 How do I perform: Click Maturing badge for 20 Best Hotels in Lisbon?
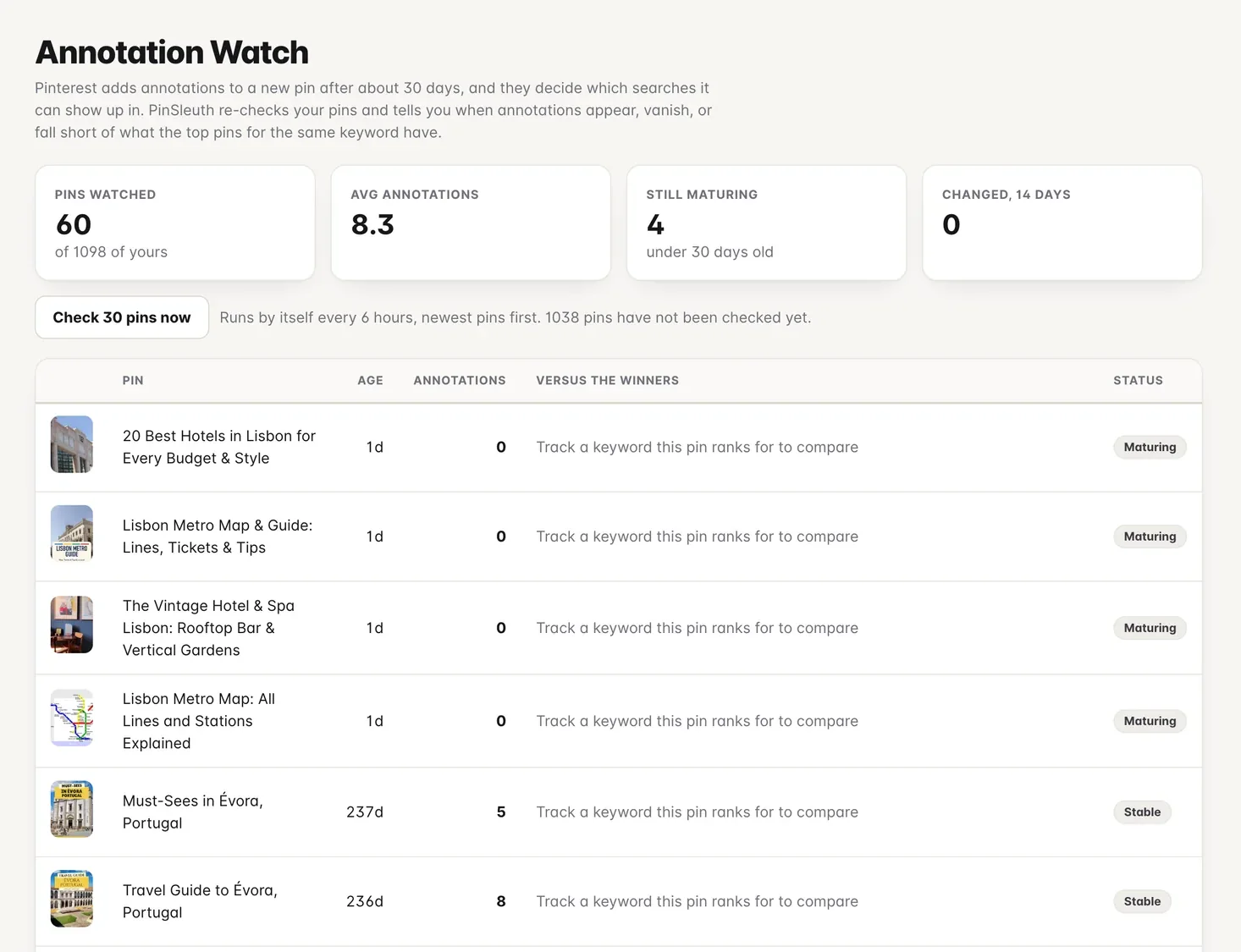pos(1150,447)
